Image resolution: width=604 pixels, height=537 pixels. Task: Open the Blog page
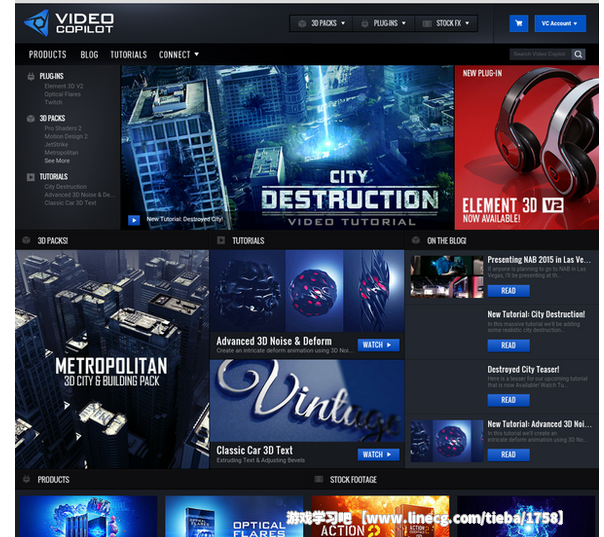point(89,55)
